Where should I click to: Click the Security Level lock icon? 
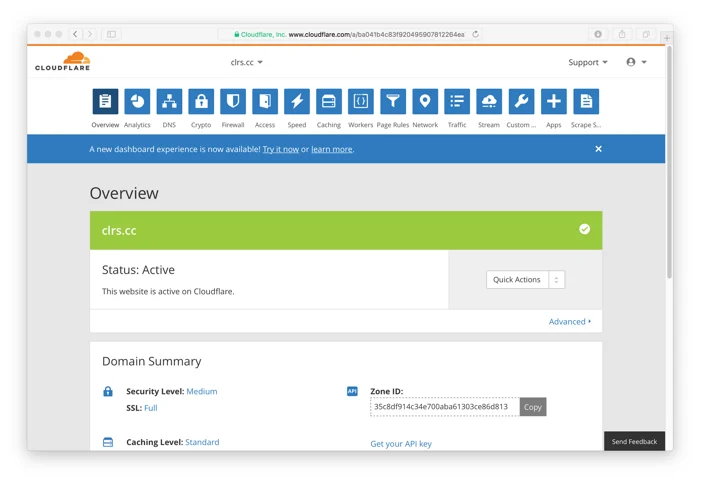(x=108, y=391)
